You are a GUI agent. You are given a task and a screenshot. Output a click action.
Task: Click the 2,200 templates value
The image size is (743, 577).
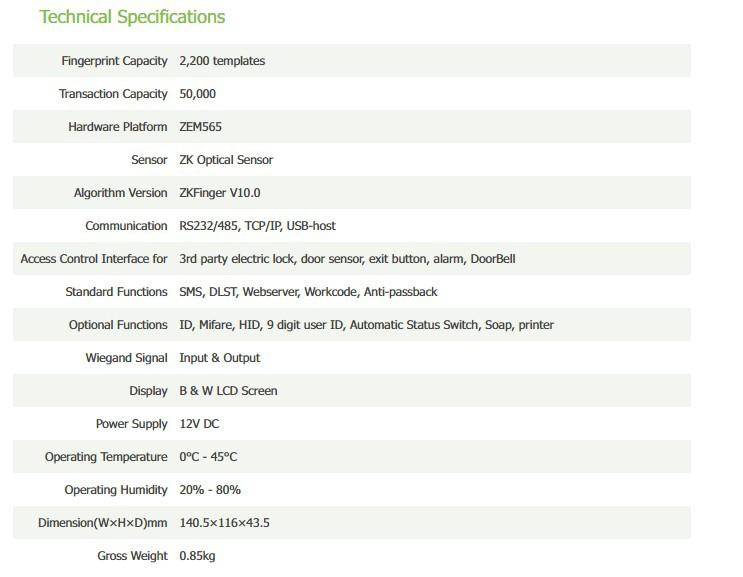pyautogui.click(x=222, y=61)
